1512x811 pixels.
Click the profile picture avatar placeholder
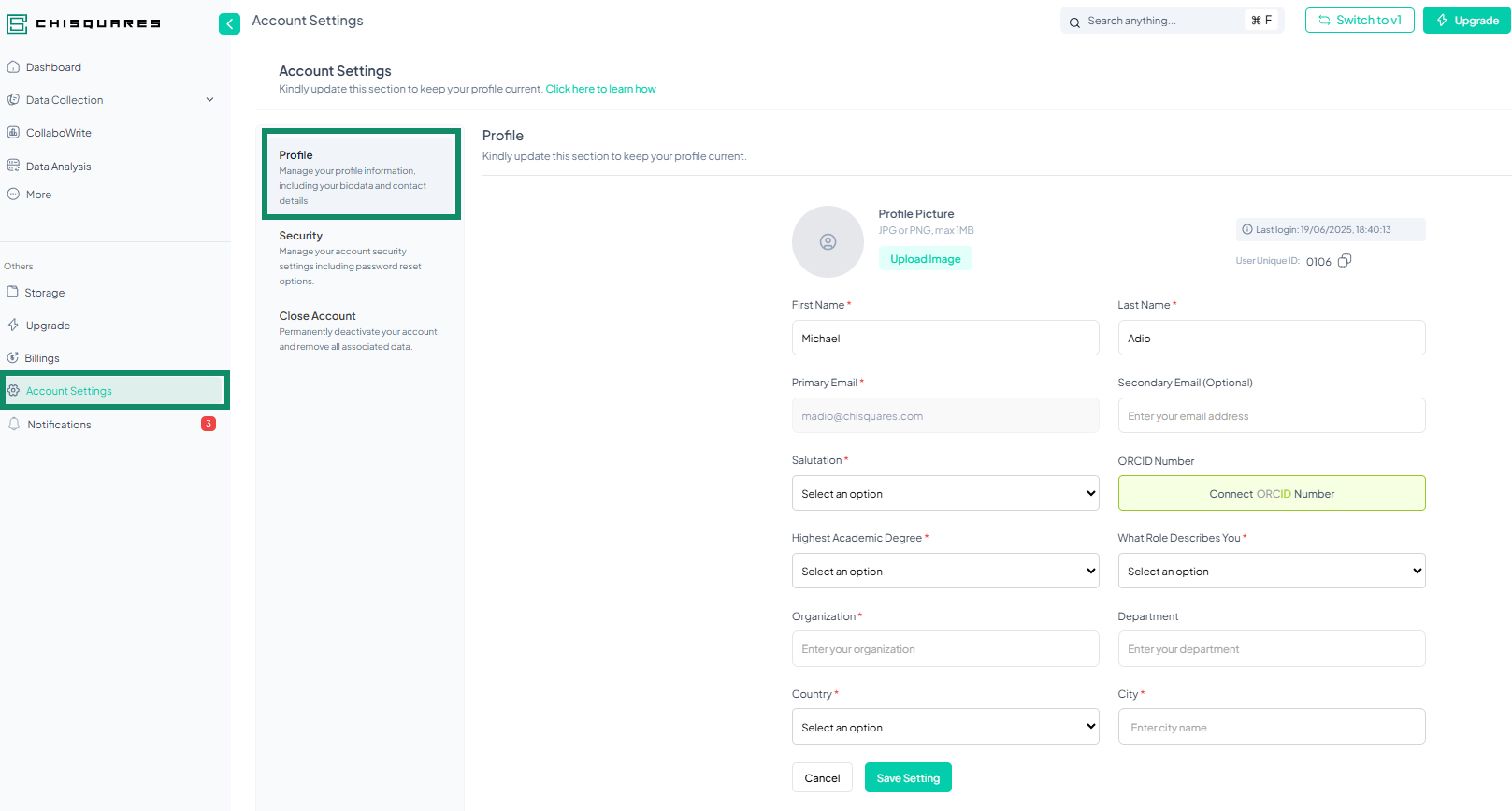(x=827, y=242)
